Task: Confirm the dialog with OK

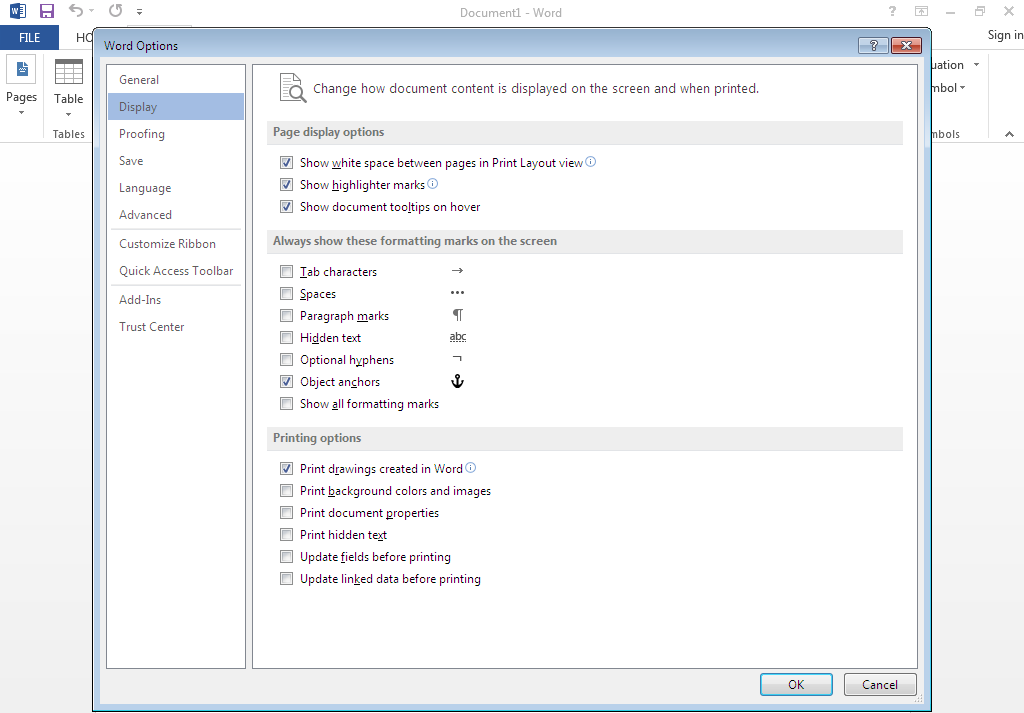Action: 796,685
